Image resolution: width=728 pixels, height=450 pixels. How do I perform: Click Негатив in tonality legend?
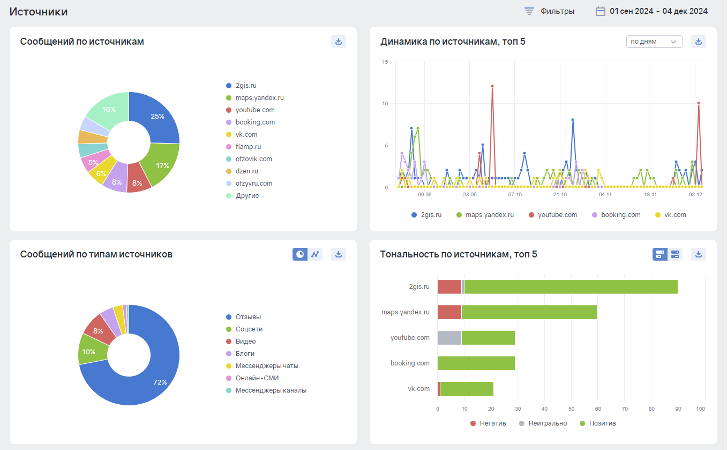[x=490, y=423]
